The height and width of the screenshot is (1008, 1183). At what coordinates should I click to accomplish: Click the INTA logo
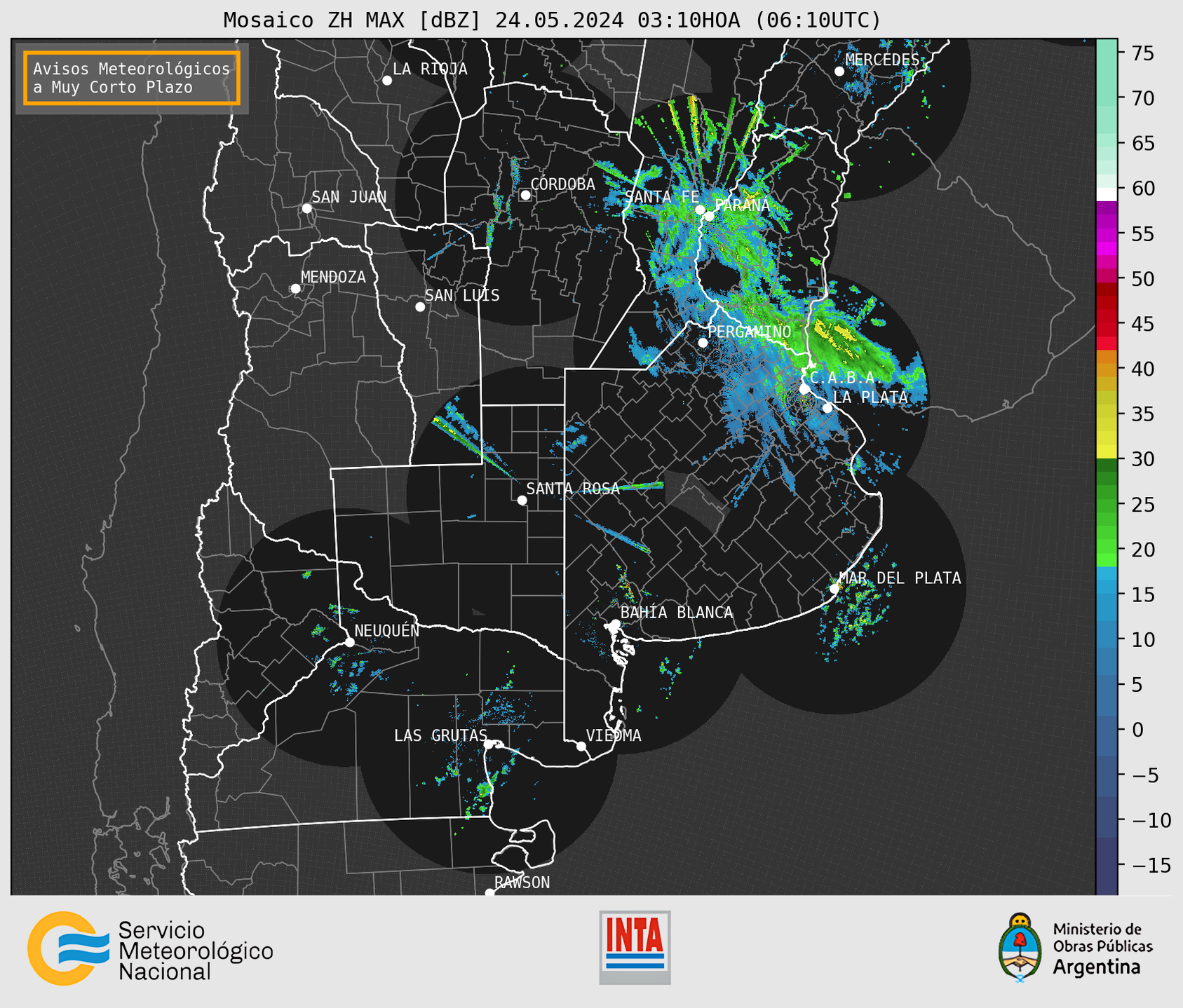pyautogui.click(x=635, y=947)
